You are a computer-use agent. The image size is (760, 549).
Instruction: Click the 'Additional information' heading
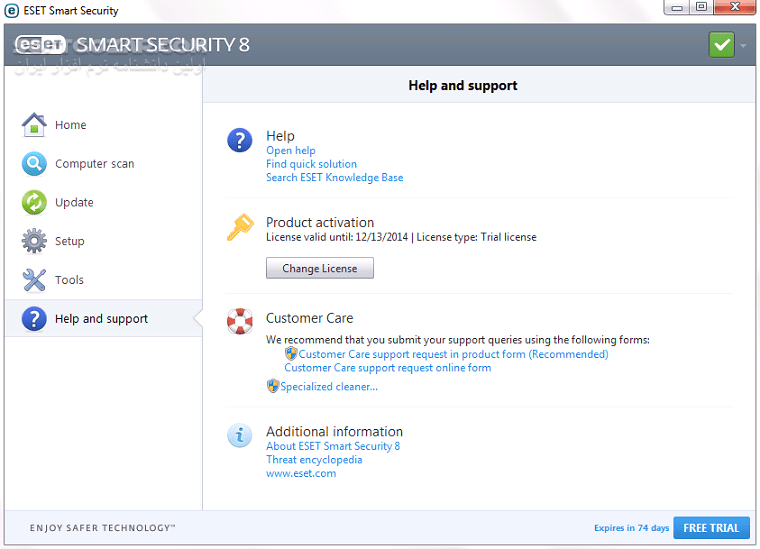click(334, 431)
